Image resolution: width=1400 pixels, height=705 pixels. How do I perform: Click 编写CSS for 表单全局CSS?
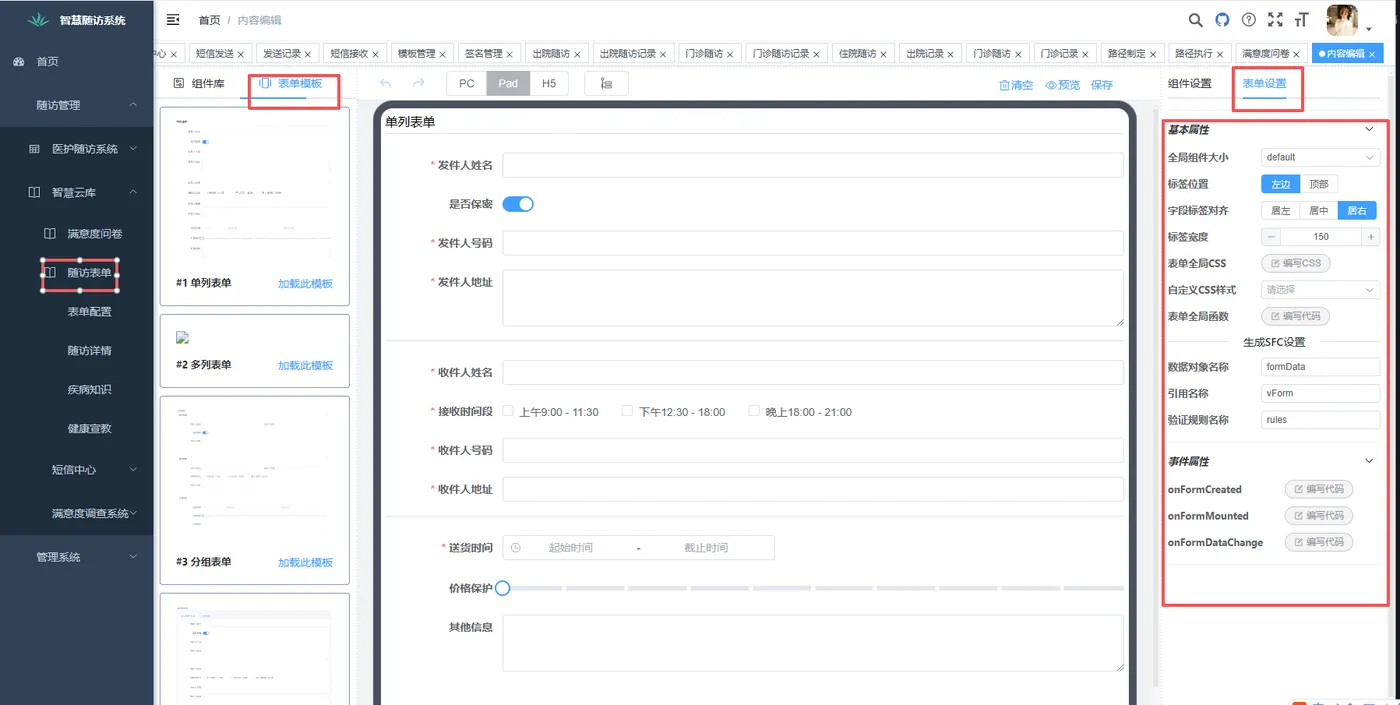tap(1296, 264)
